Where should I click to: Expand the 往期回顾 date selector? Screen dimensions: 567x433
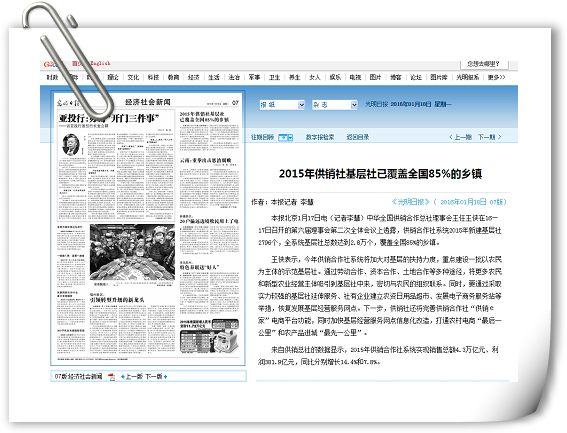point(286,137)
